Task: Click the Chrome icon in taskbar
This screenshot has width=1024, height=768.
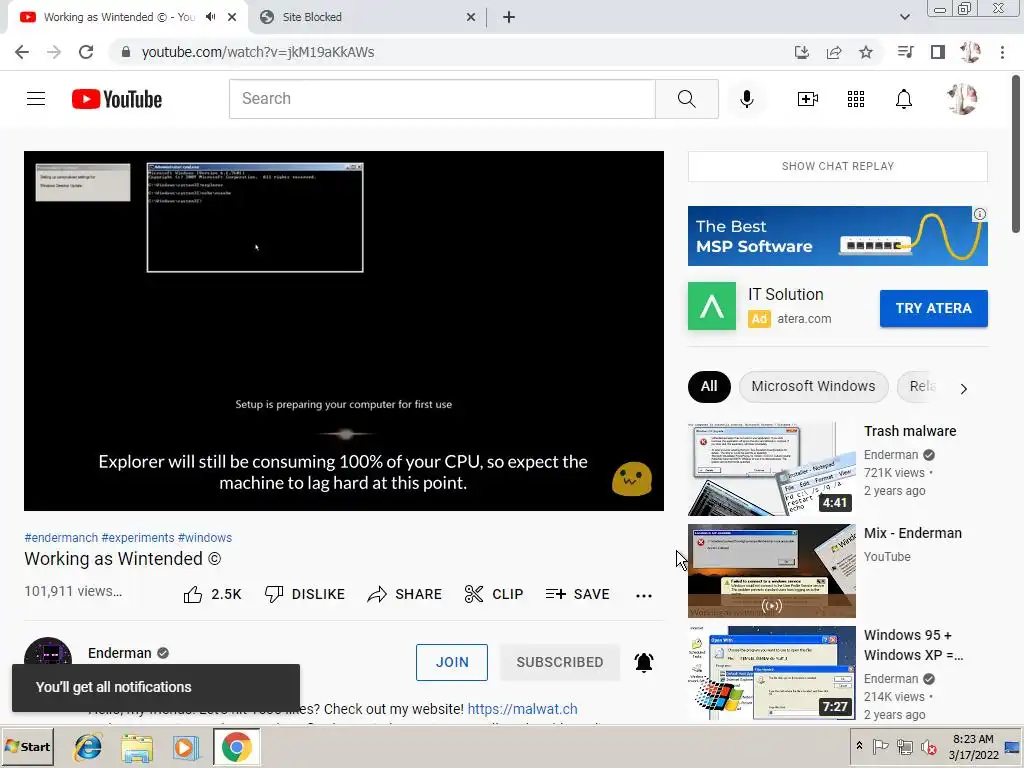Action: tap(236, 747)
